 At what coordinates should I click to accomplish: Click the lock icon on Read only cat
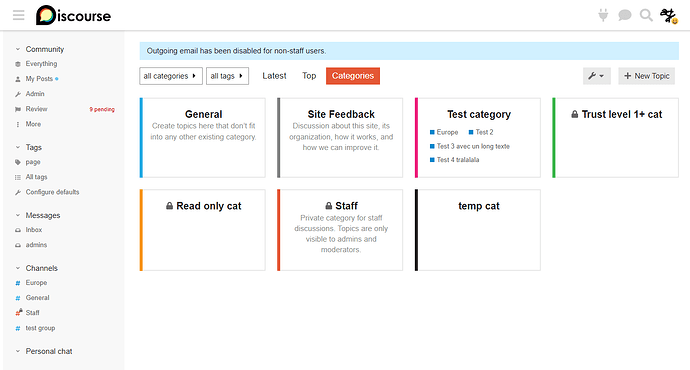point(169,206)
